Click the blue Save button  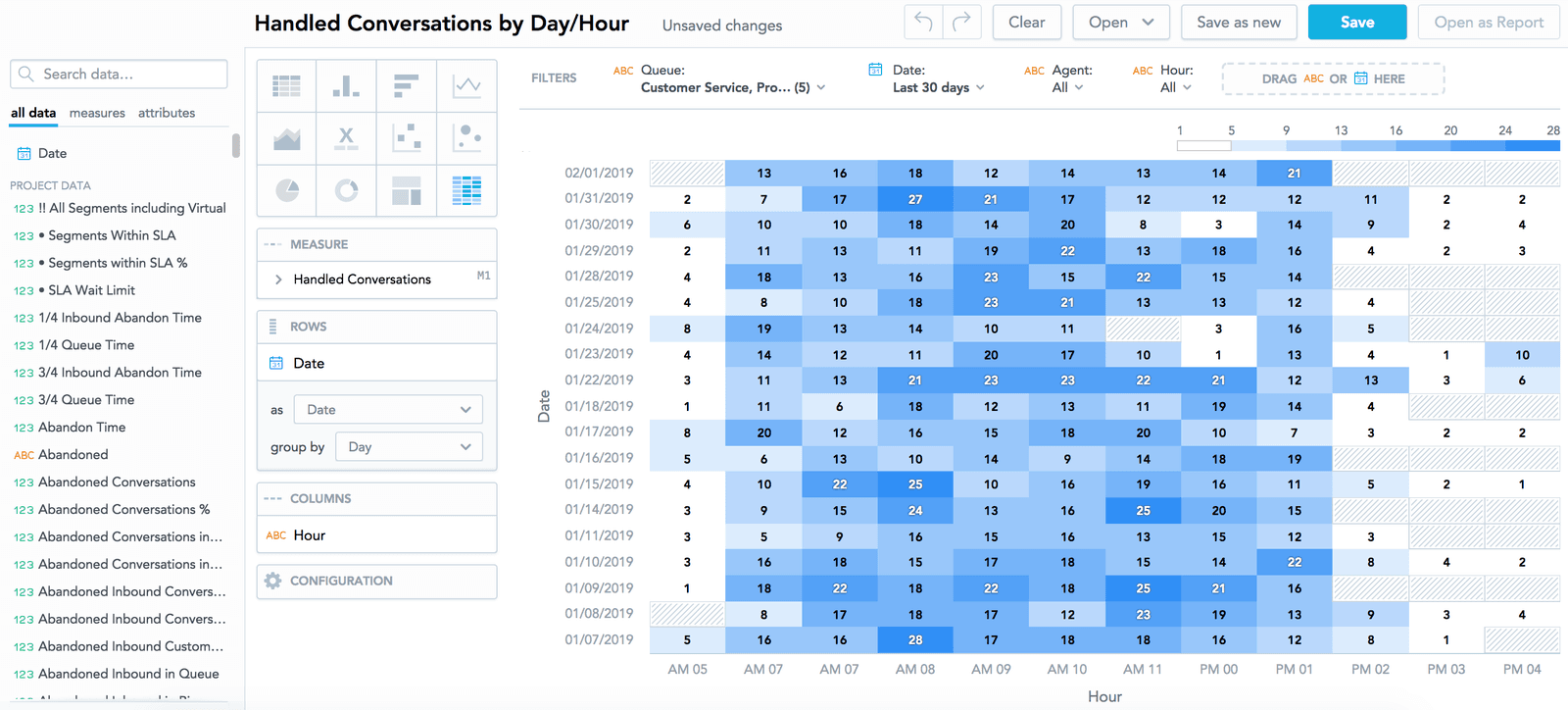[1356, 22]
